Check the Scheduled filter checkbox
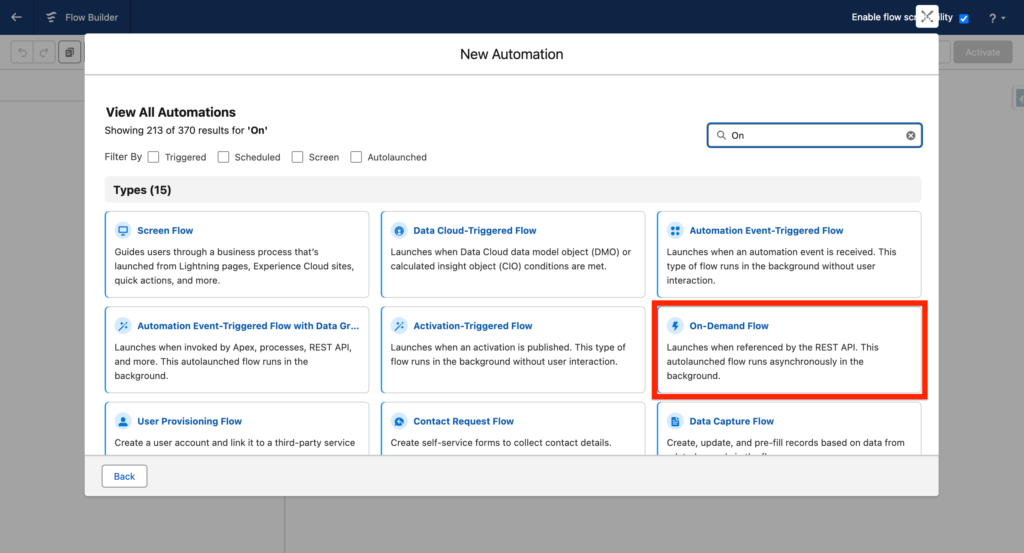 (224, 157)
